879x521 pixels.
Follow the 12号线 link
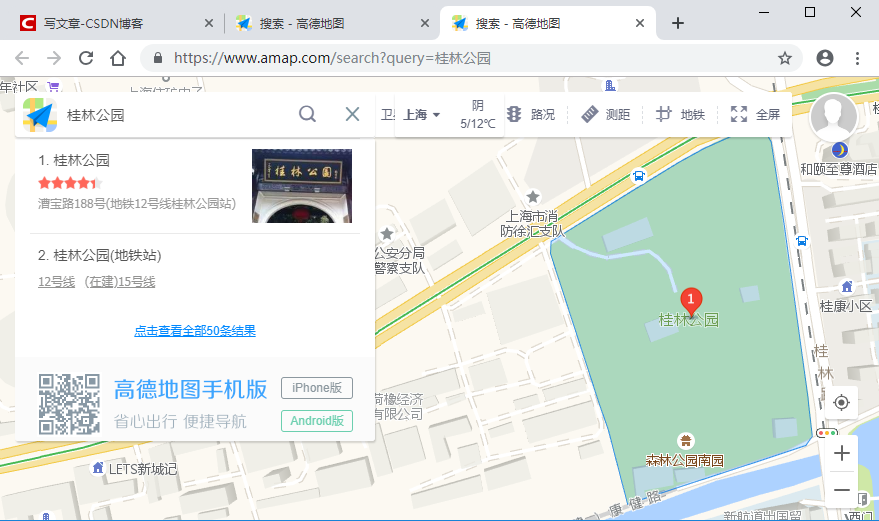(56, 282)
